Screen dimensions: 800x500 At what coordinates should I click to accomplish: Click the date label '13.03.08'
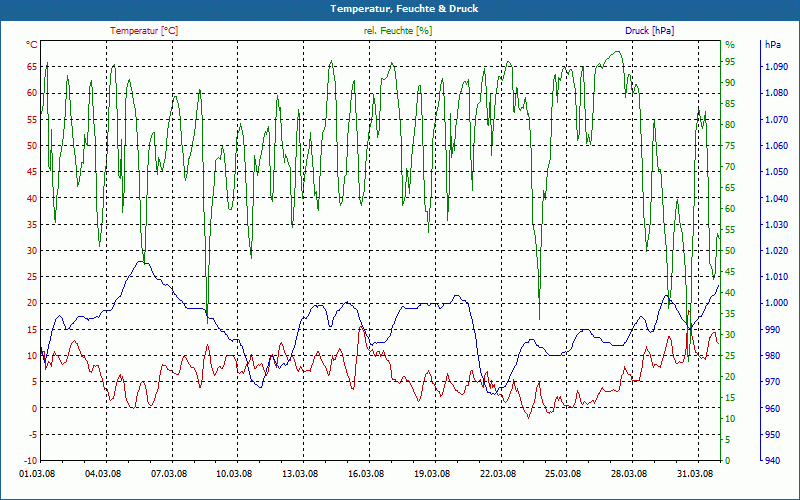coord(300,473)
